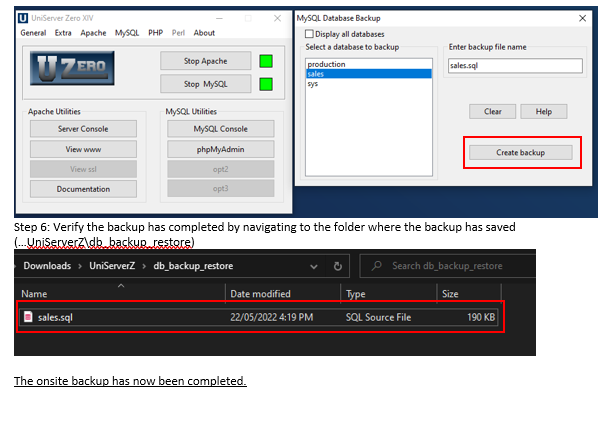Viewport: 607px width, 448px height.
Task: Click the sales.sql file icon
Action: (28, 317)
